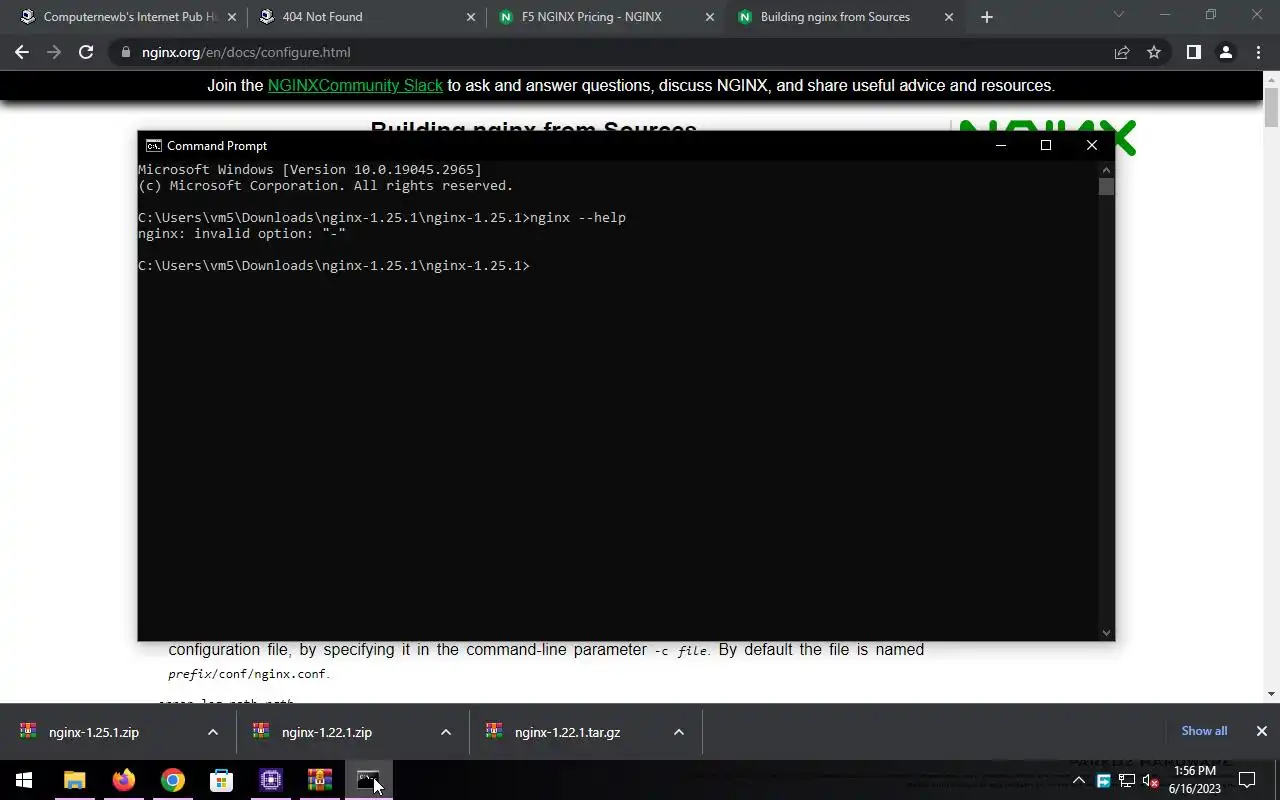1280x800 pixels.
Task: Click the Microsoft Windows version line
Action: click(x=310, y=169)
